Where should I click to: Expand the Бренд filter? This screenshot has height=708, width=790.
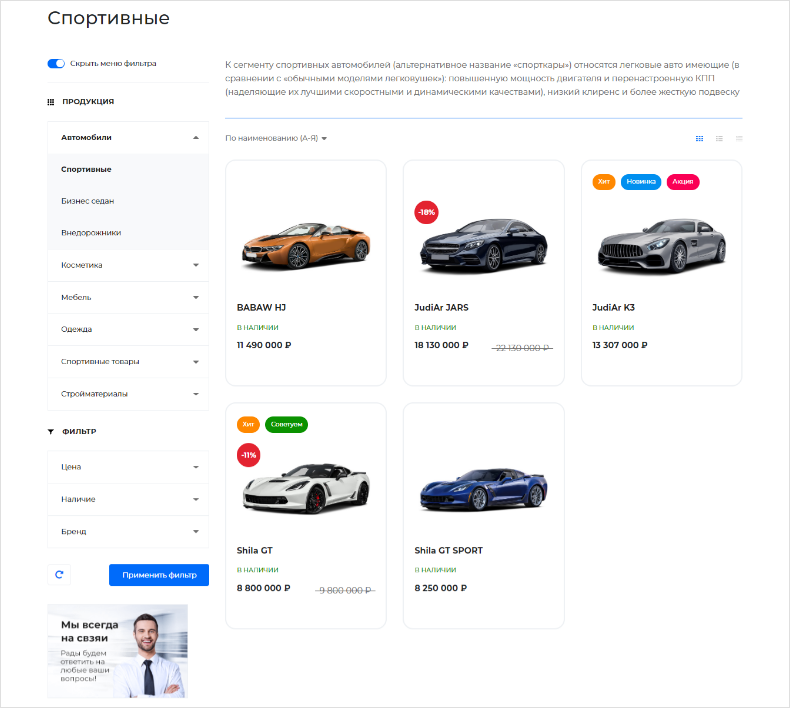coord(196,531)
